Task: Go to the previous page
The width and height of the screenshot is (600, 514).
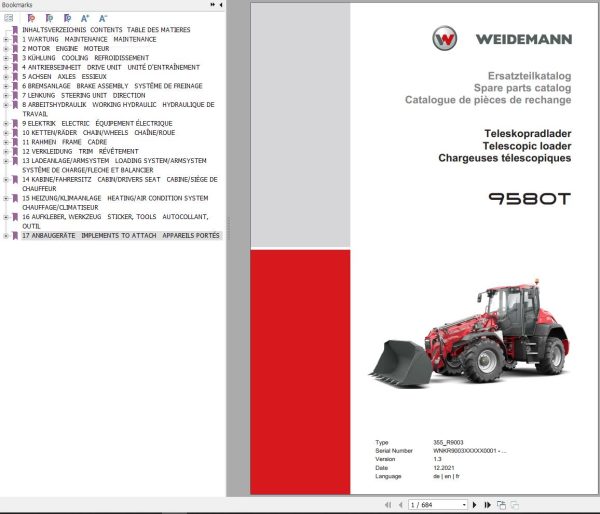Action: (x=400, y=505)
